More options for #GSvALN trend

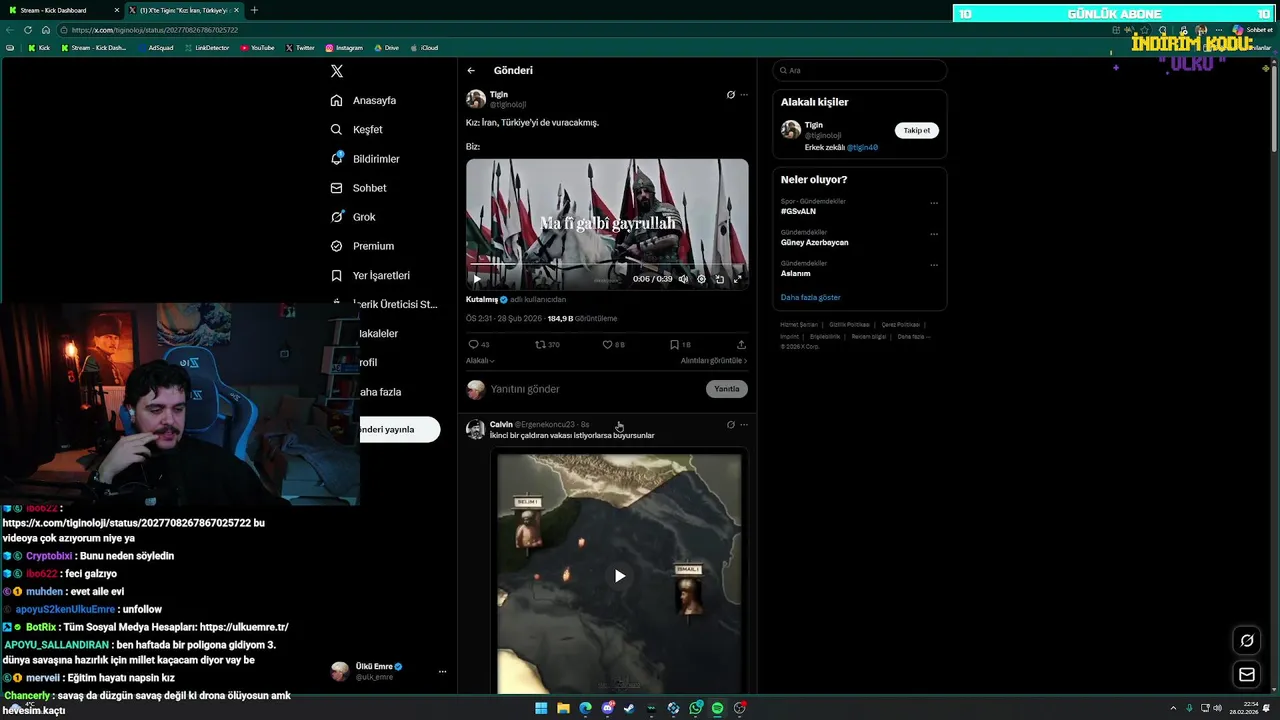pyautogui.click(x=934, y=203)
